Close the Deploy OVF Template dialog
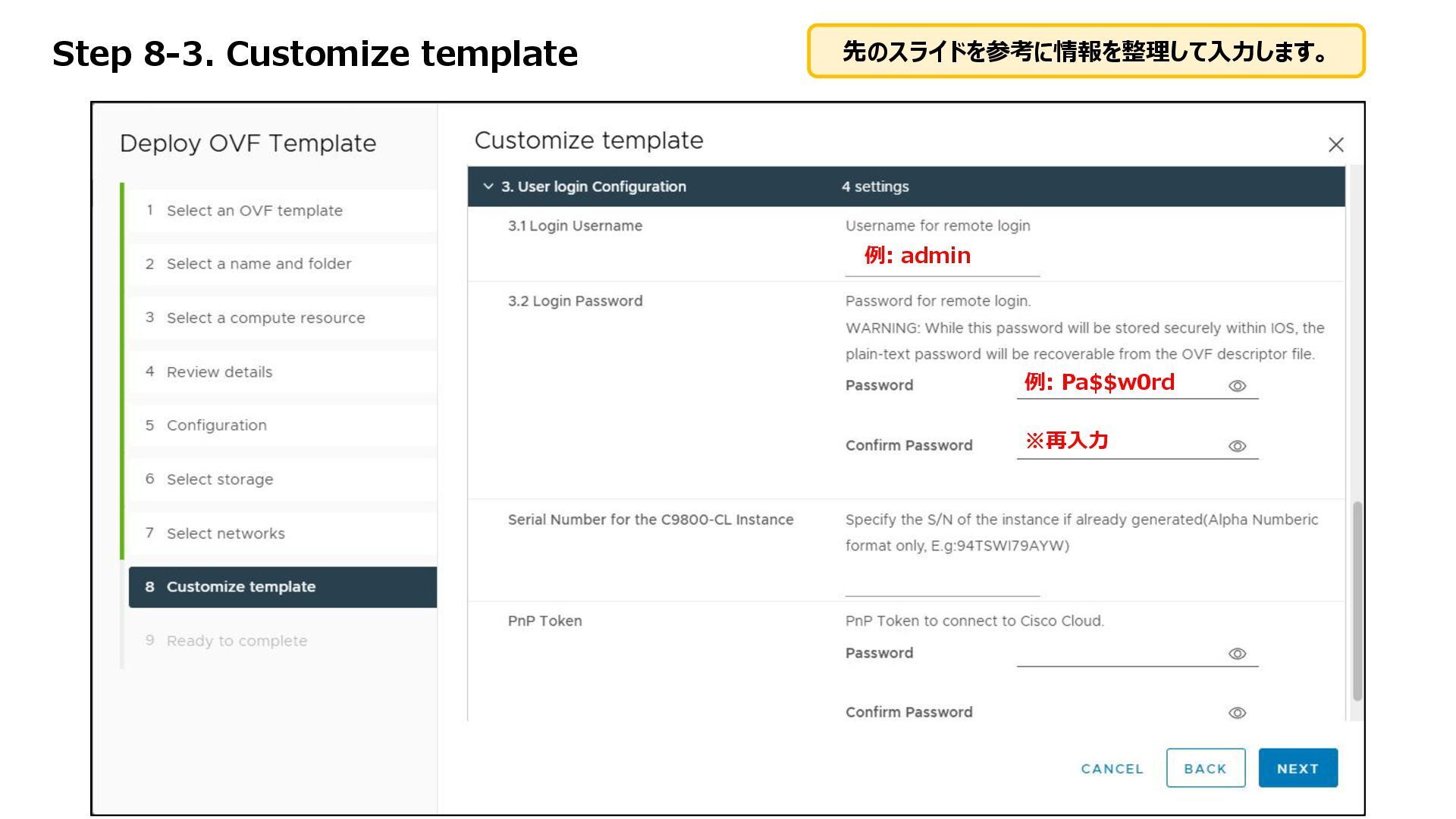This screenshot has width=1456, height=819. 1335,145
